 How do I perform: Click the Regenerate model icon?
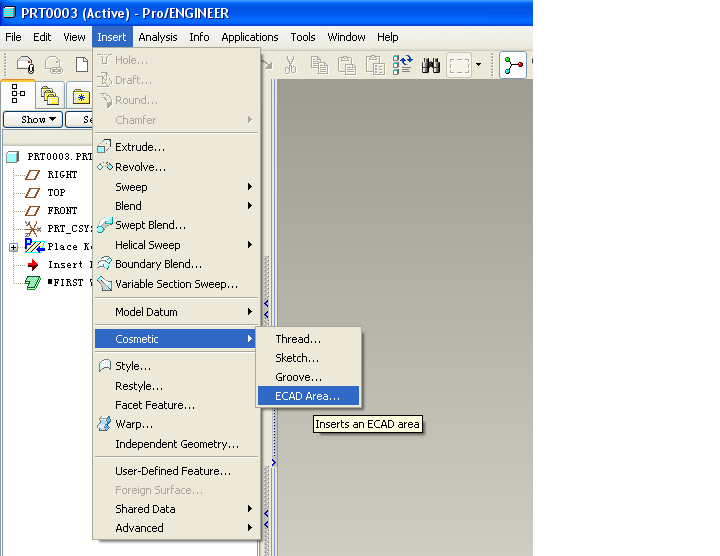403,65
